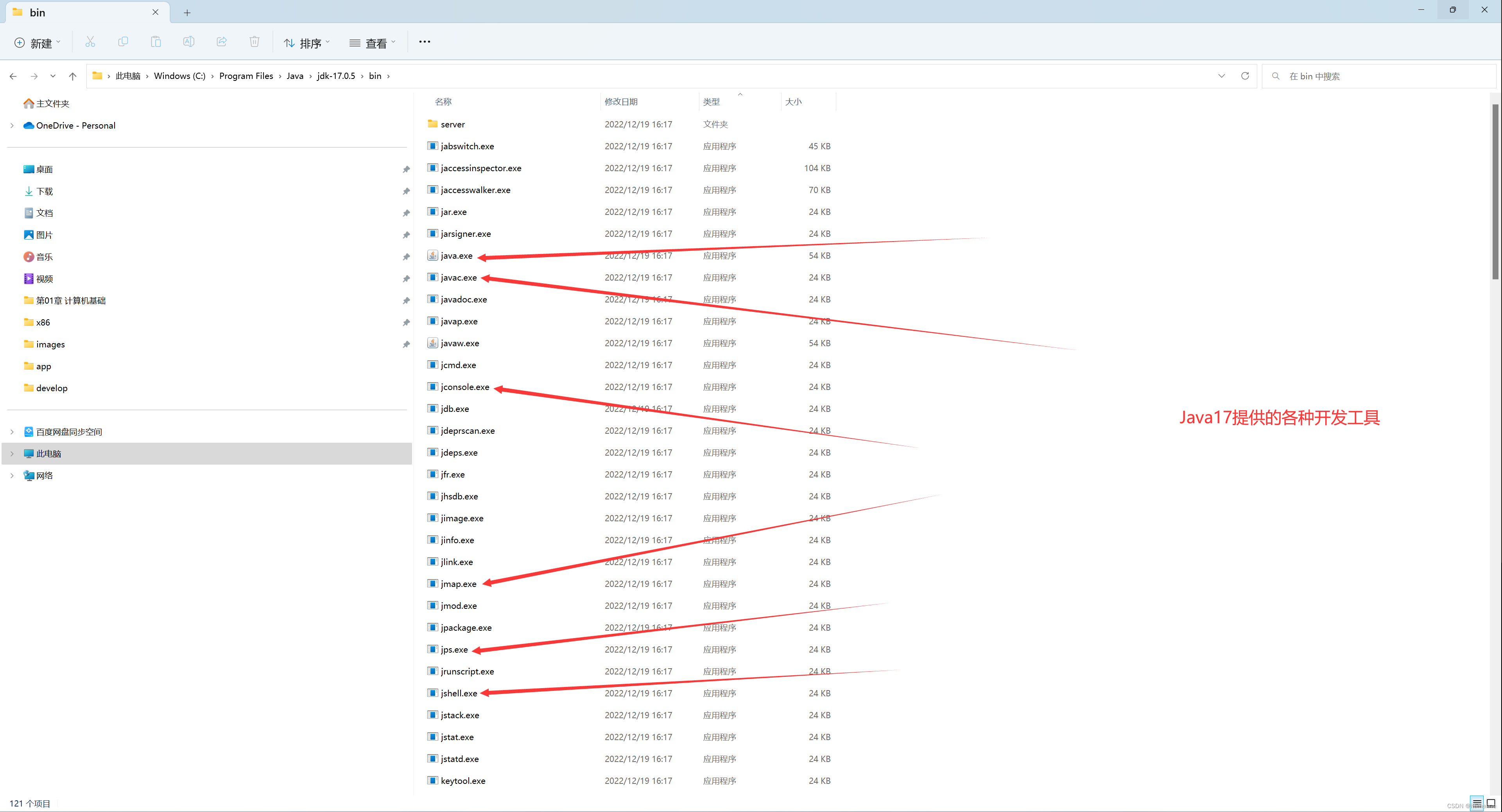The width and height of the screenshot is (1502, 812).
Task: Expand OneDrive - Personal tree node
Action: 12,125
